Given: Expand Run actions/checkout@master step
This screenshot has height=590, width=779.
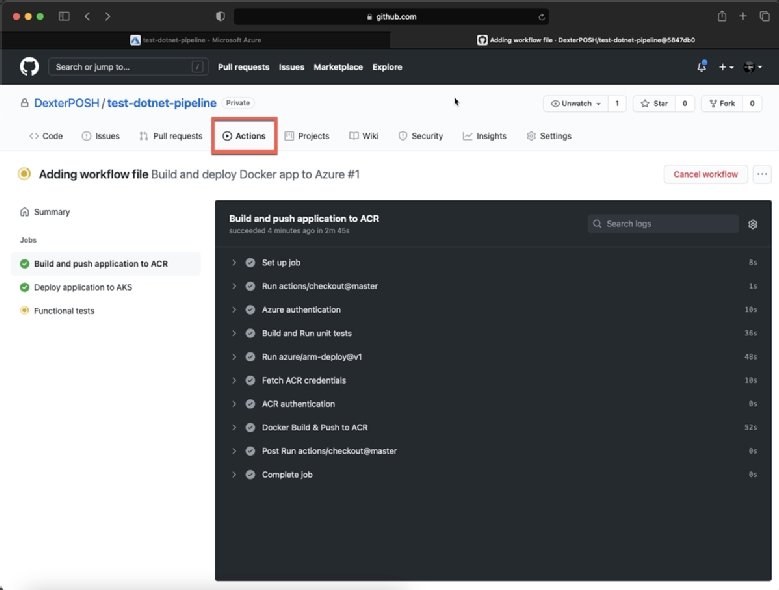Looking at the screenshot, I should tap(493, 286).
